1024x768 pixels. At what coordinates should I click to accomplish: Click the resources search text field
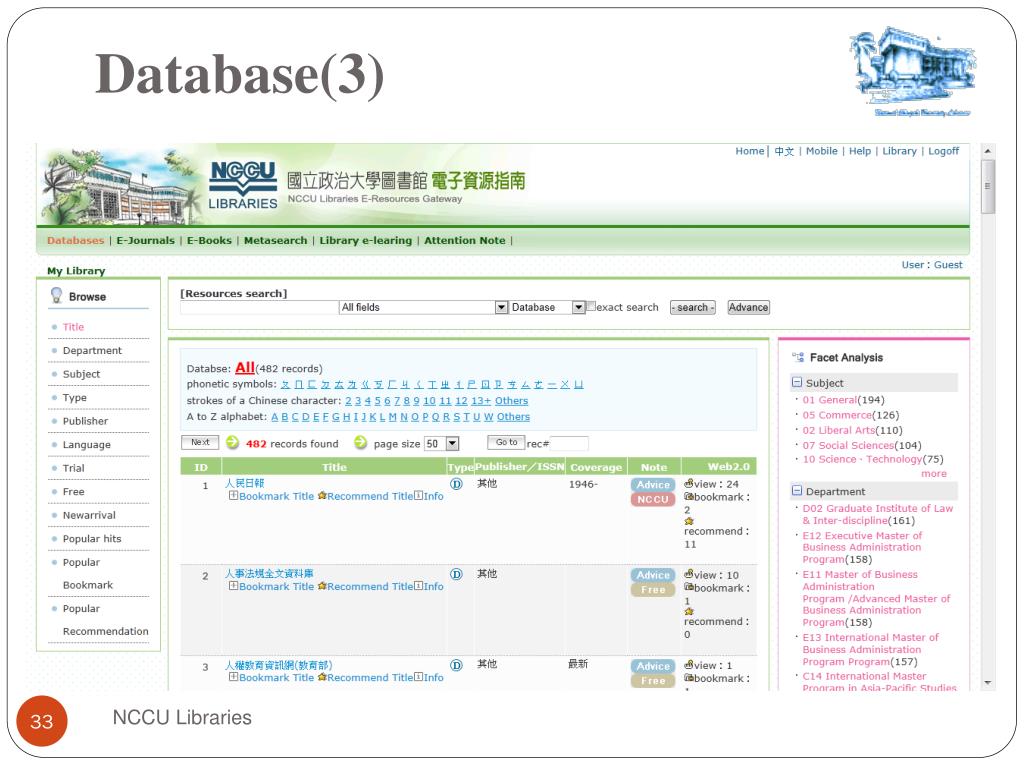[x=259, y=308]
